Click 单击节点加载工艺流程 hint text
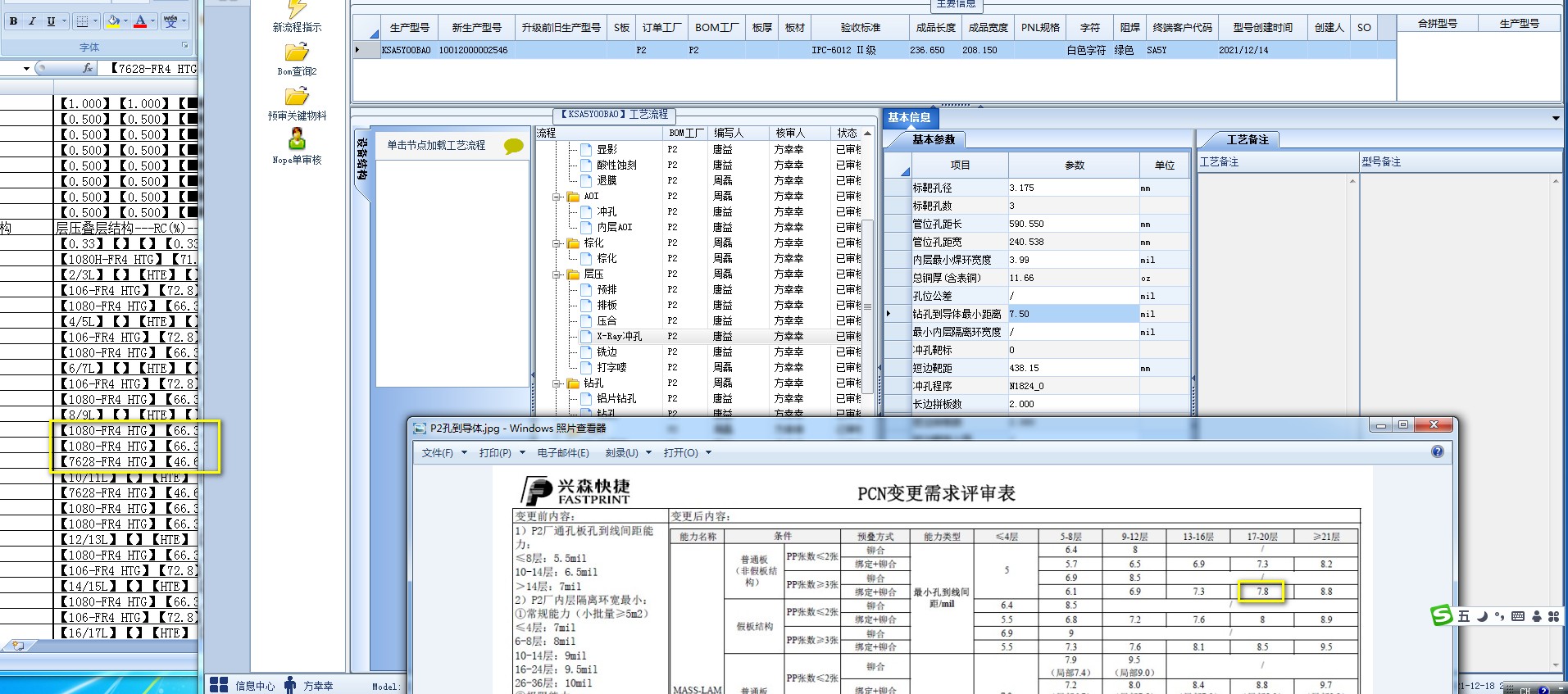This screenshot has height=694, width=1568. (436, 146)
